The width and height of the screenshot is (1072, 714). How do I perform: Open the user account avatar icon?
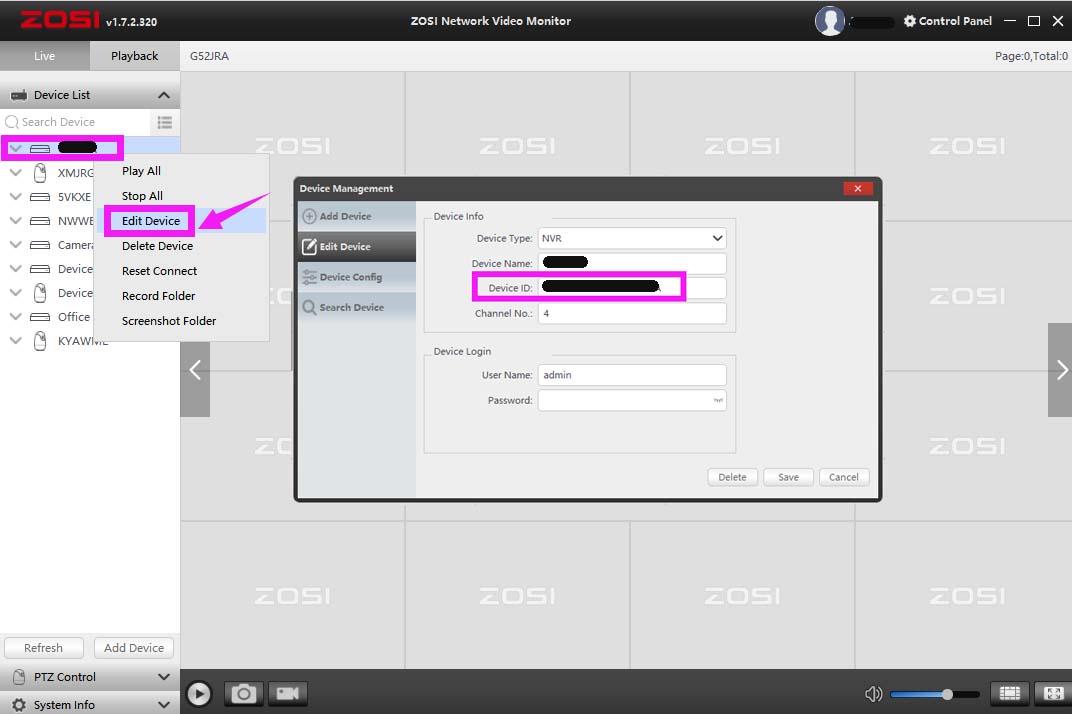click(829, 21)
